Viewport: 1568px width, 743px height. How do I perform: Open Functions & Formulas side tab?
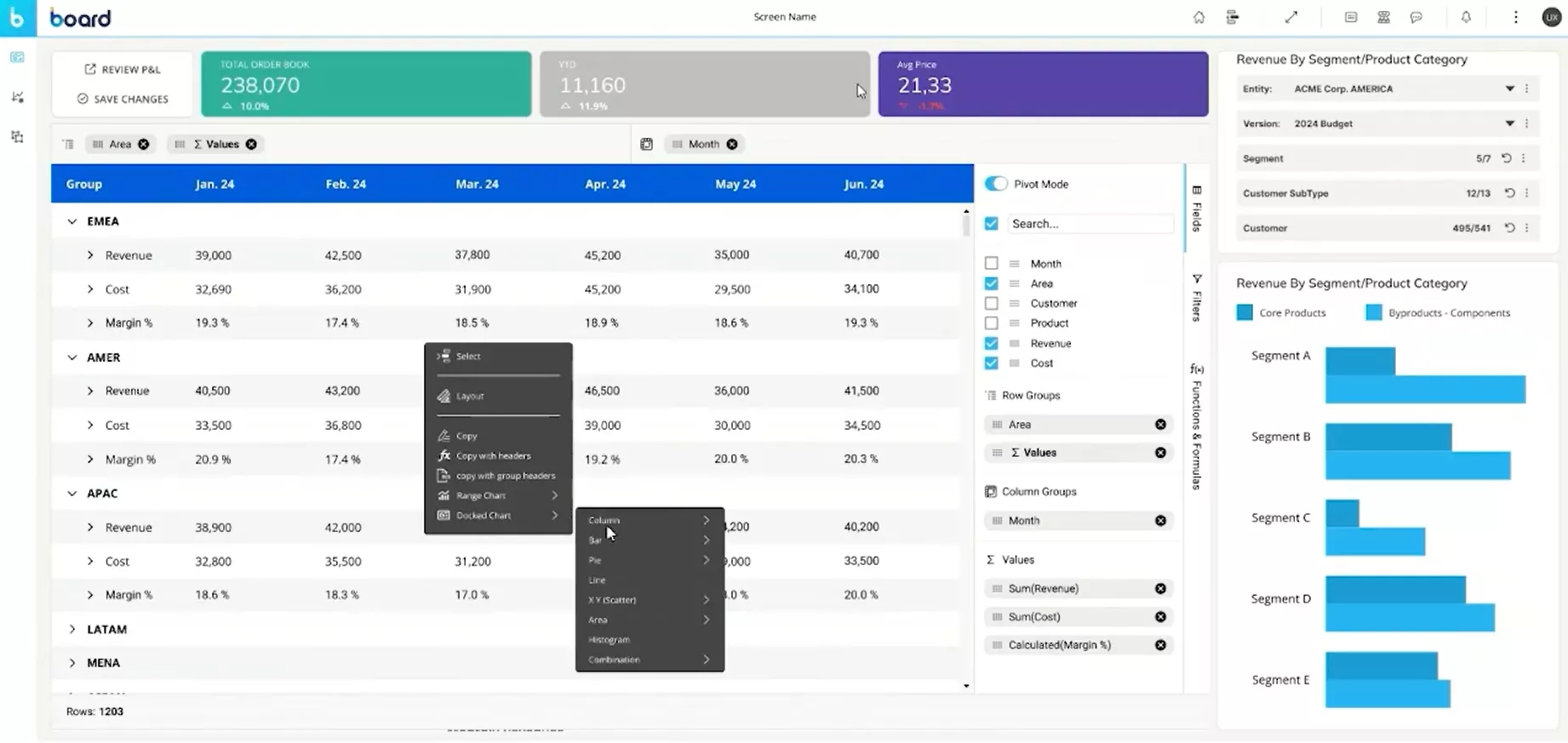[x=1197, y=427]
